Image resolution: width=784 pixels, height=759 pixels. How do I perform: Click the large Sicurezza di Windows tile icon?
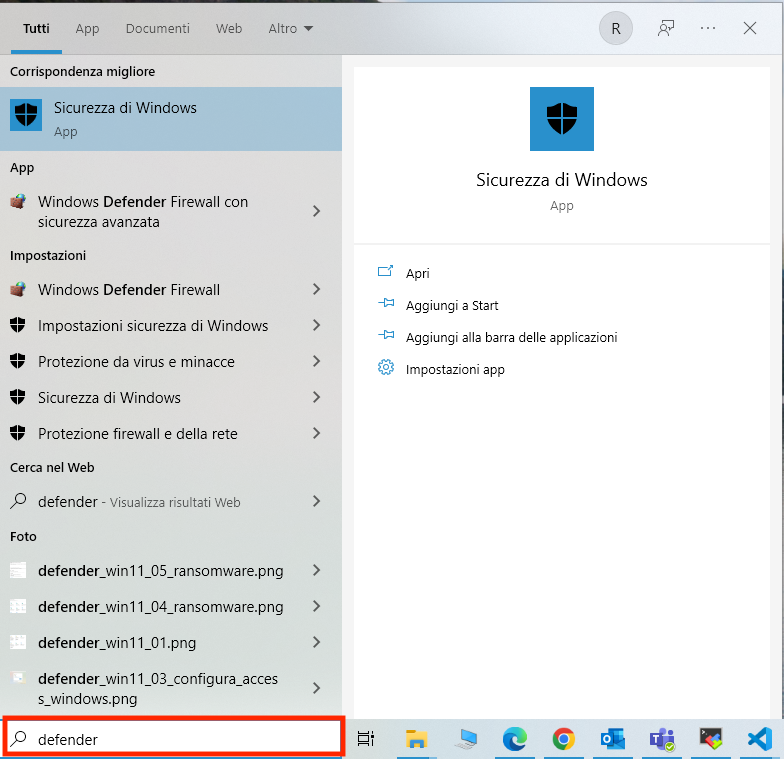[562, 119]
